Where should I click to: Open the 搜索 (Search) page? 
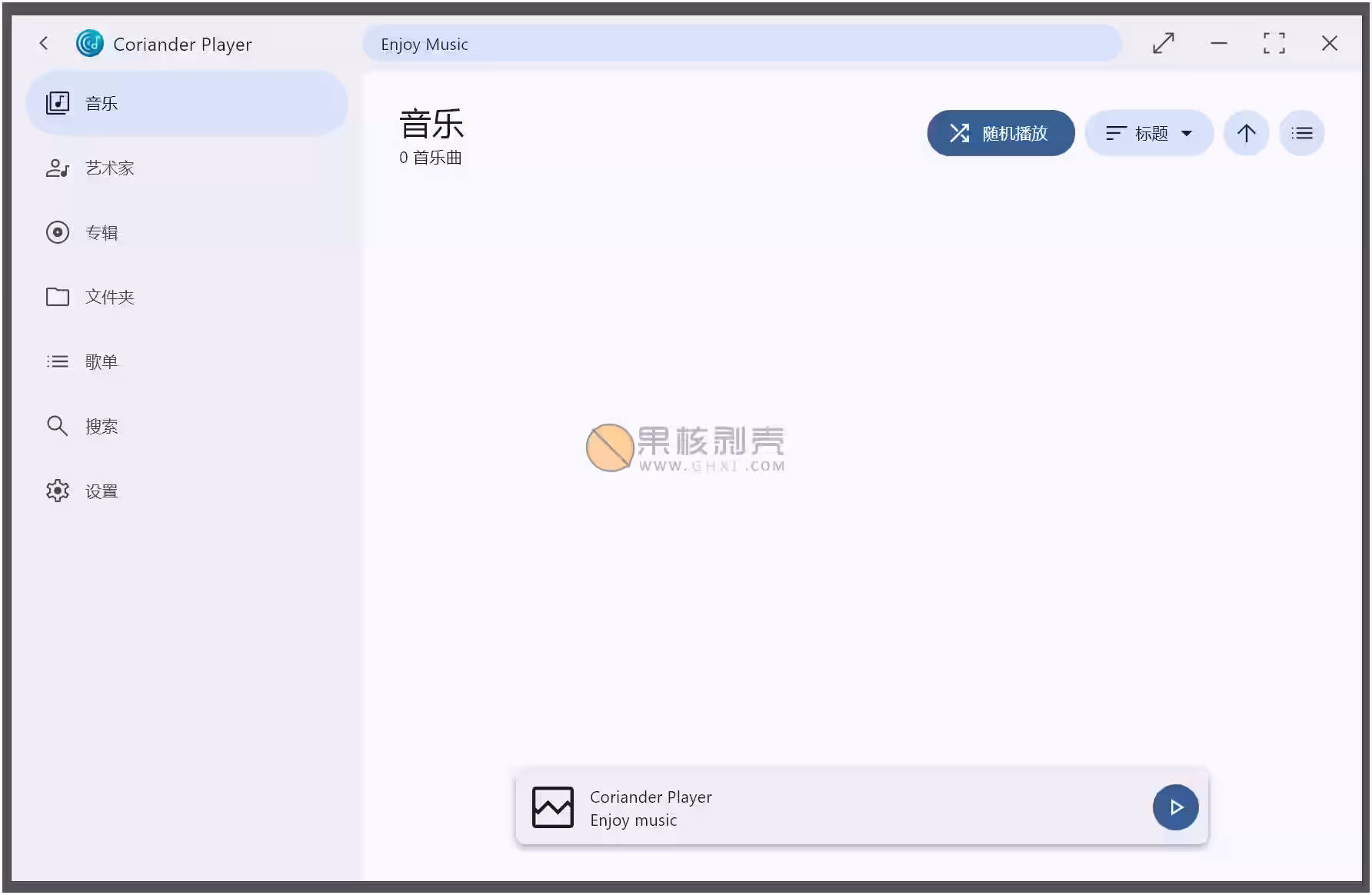point(101,426)
